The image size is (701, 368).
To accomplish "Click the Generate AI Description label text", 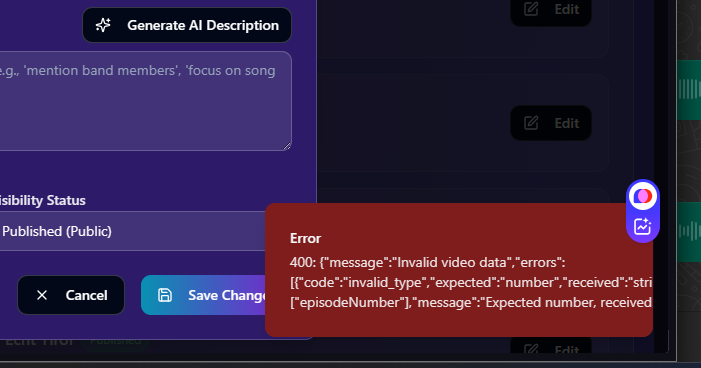I will click(203, 25).
